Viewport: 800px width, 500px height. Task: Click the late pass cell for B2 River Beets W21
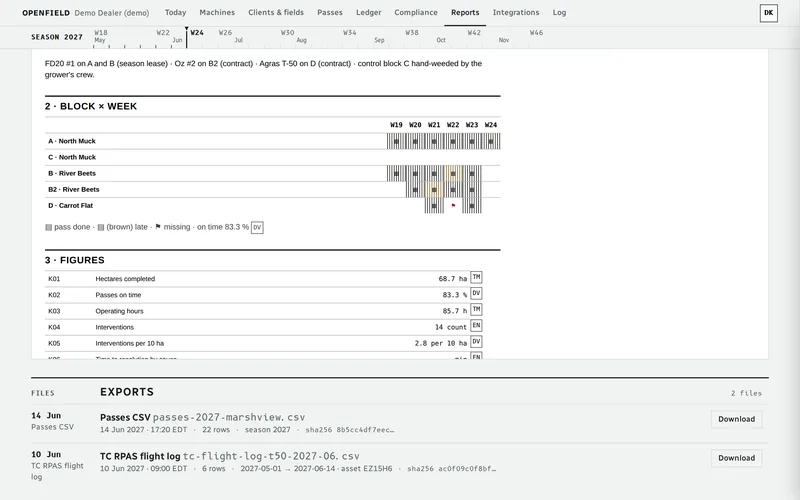434,190
